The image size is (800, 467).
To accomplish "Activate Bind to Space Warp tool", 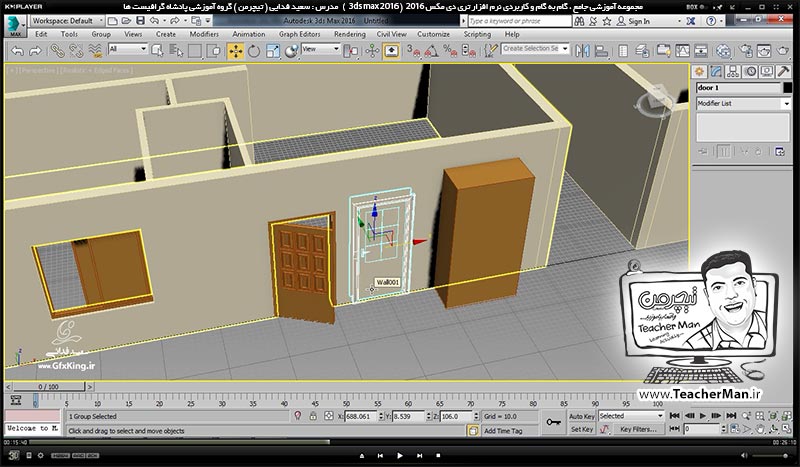I will tap(95, 51).
